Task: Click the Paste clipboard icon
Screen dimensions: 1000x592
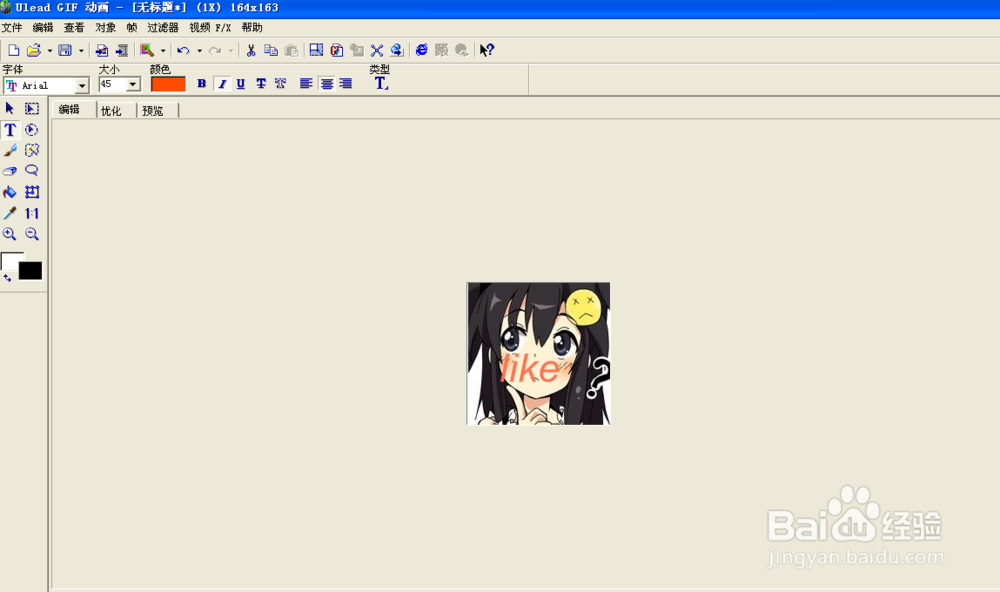Action: 291,50
